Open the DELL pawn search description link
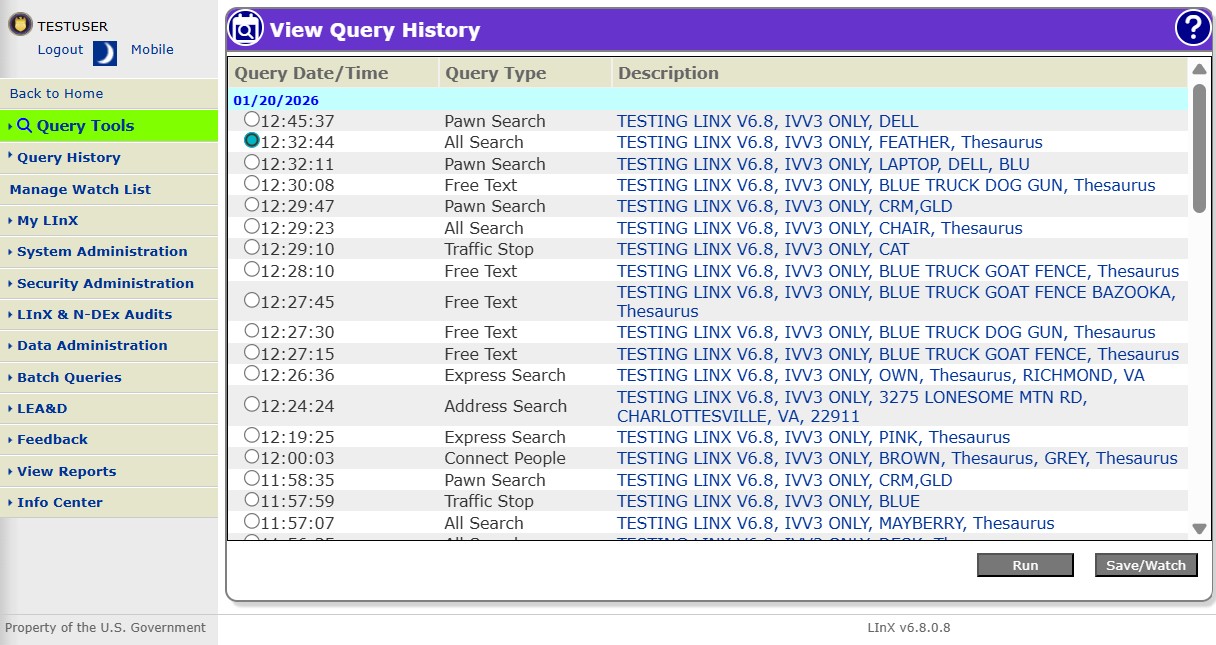This screenshot has width=1216, height=645. pos(767,121)
